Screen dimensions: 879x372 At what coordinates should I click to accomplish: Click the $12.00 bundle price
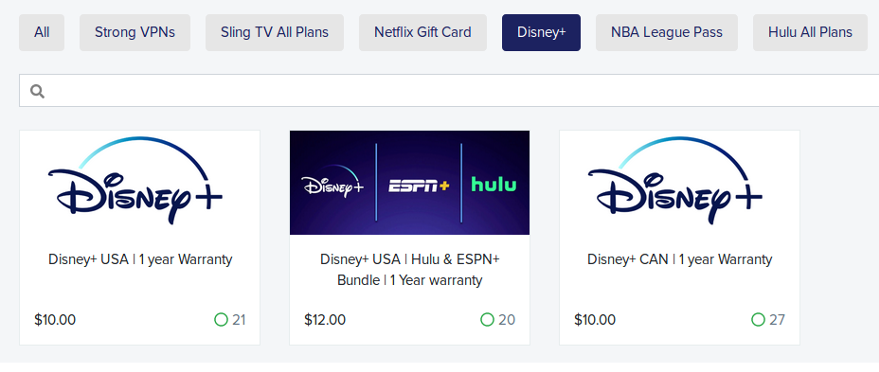click(x=325, y=320)
